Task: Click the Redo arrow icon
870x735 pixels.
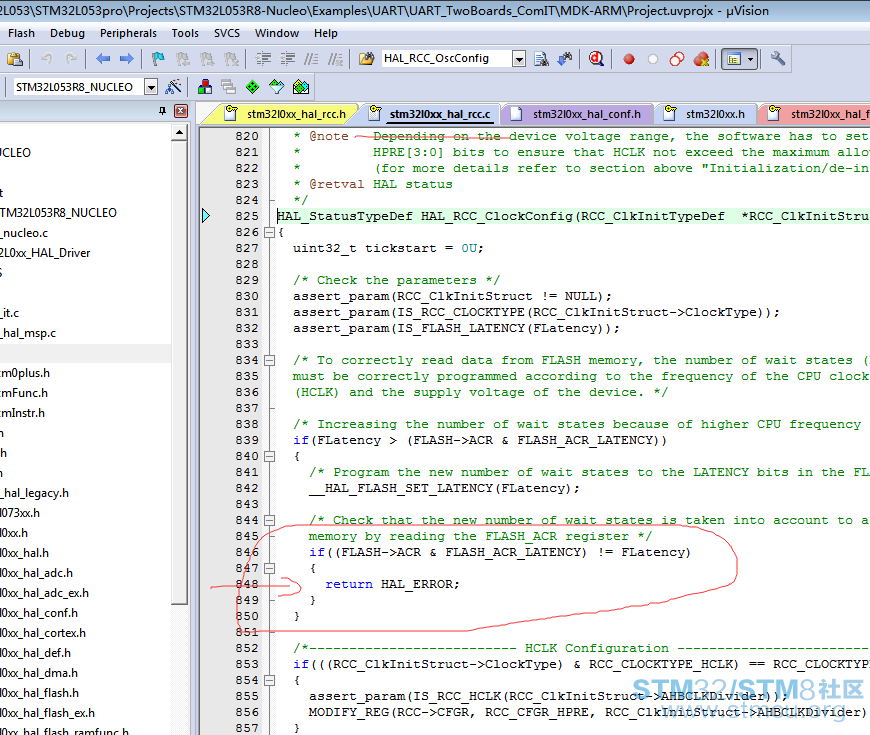Action: click(70, 59)
